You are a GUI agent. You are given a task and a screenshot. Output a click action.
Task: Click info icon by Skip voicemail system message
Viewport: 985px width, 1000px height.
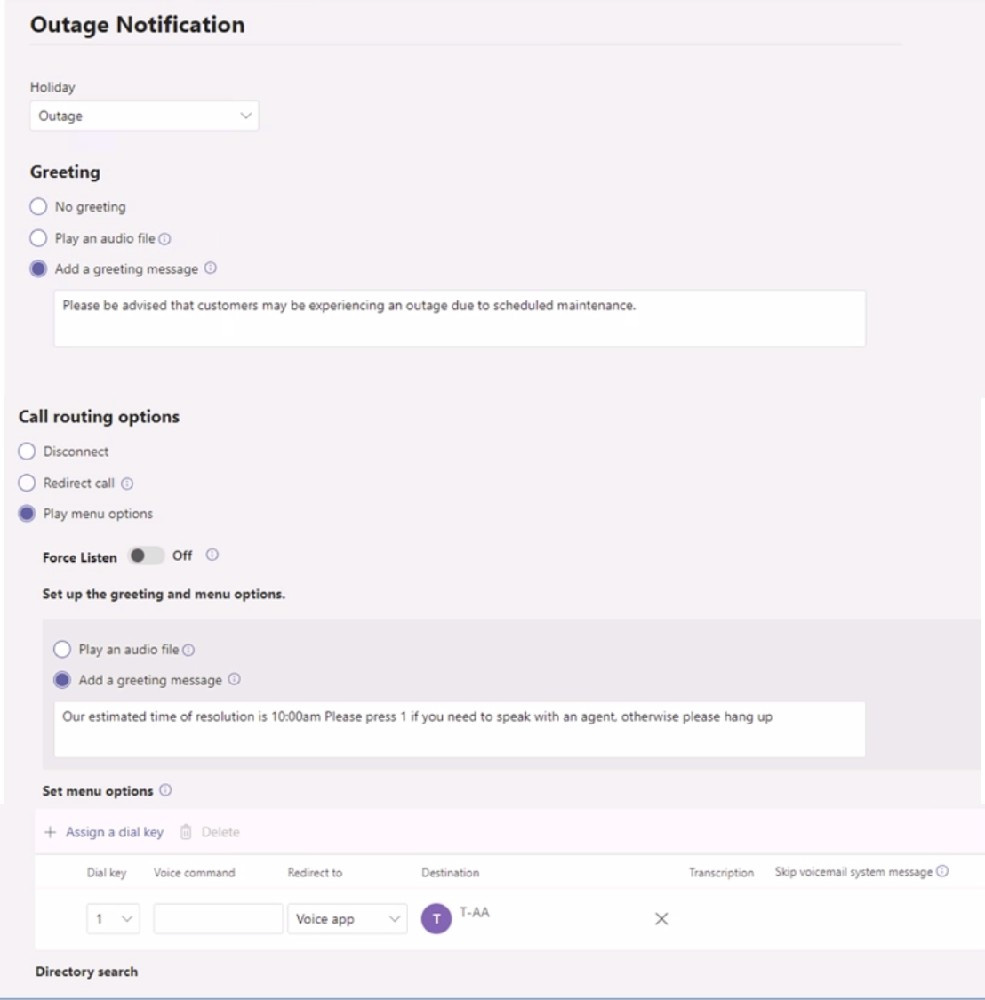(942, 871)
